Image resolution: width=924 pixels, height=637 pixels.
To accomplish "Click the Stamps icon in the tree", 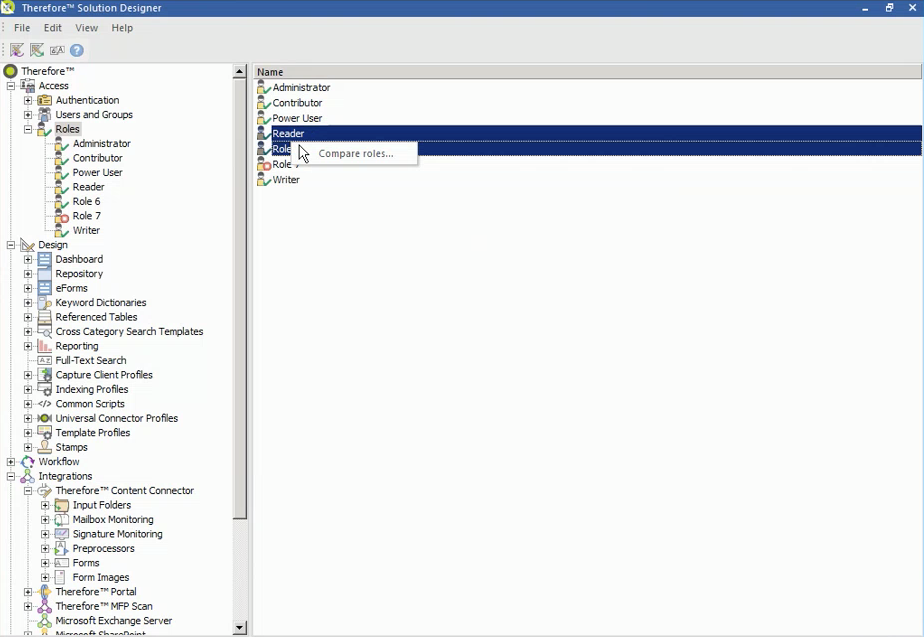I will click(43, 447).
